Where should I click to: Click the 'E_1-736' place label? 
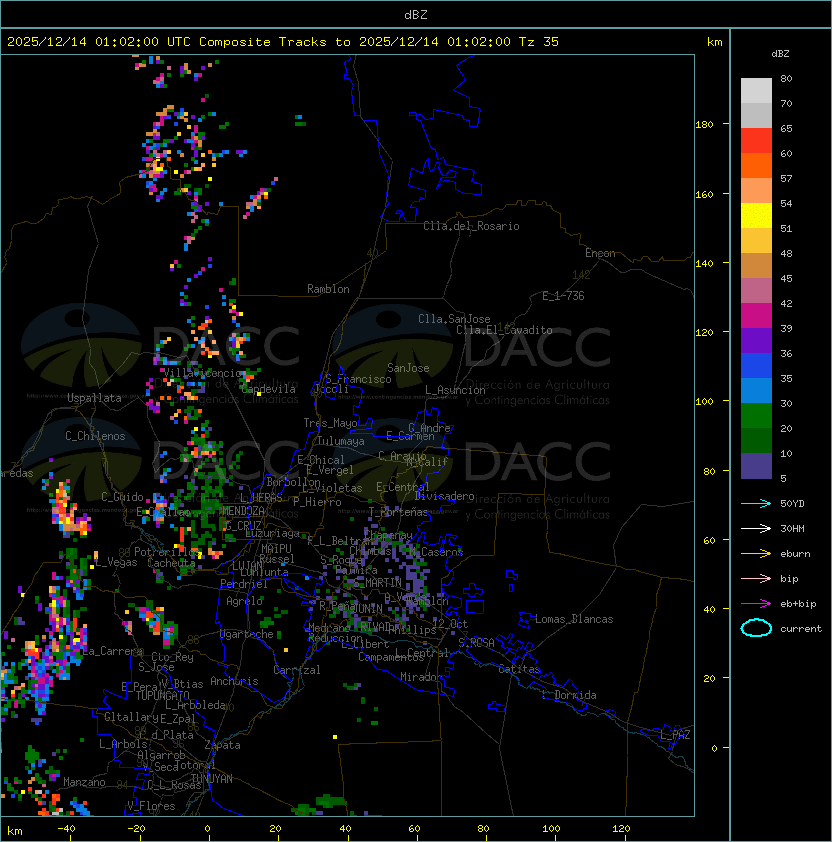(563, 296)
